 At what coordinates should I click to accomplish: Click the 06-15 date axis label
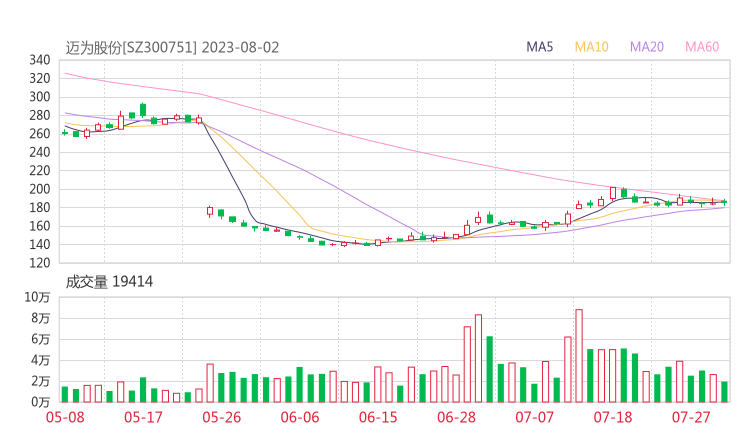click(x=378, y=417)
